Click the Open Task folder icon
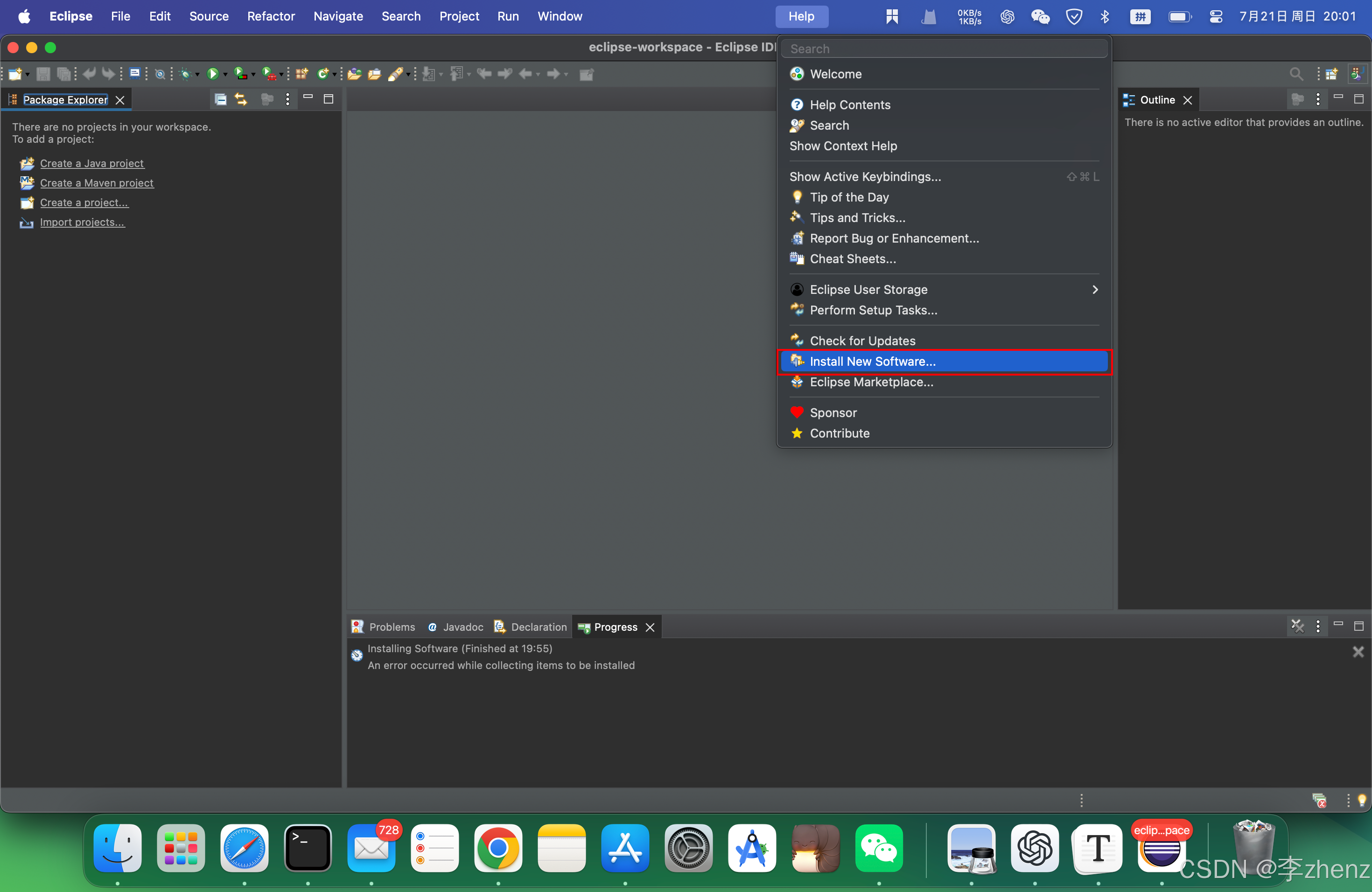This screenshot has height=892, width=1372. pyautogui.click(x=375, y=74)
